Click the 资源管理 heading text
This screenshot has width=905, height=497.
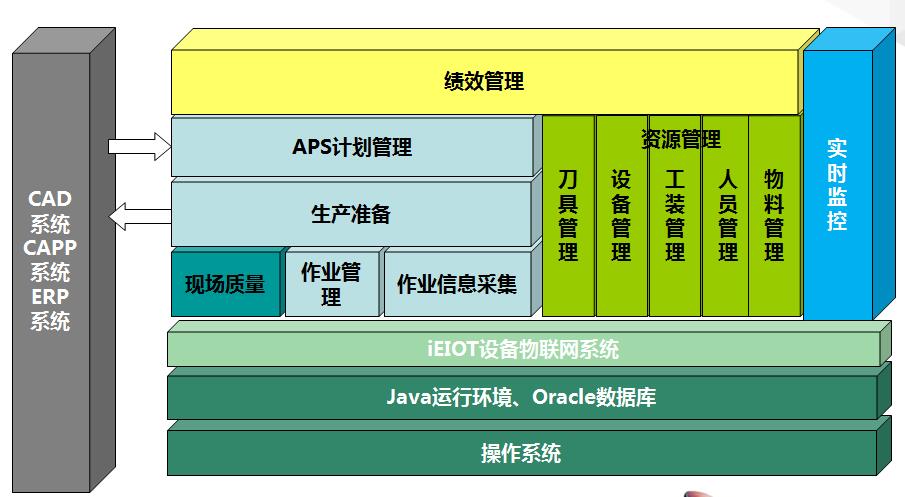click(680, 138)
